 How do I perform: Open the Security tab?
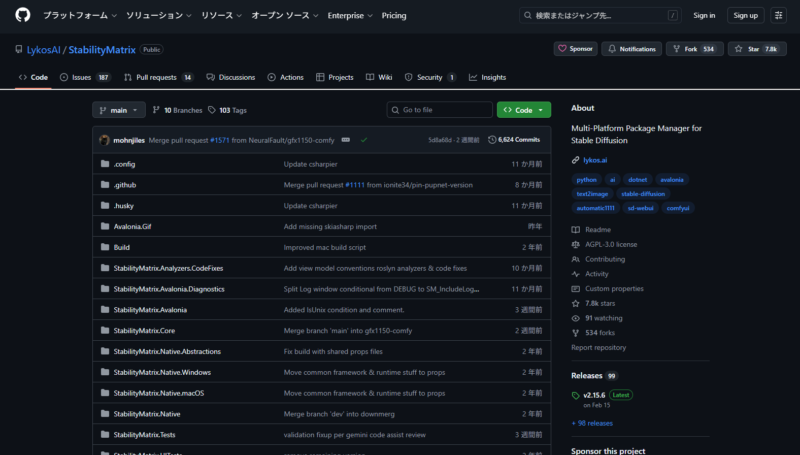coord(430,77)
